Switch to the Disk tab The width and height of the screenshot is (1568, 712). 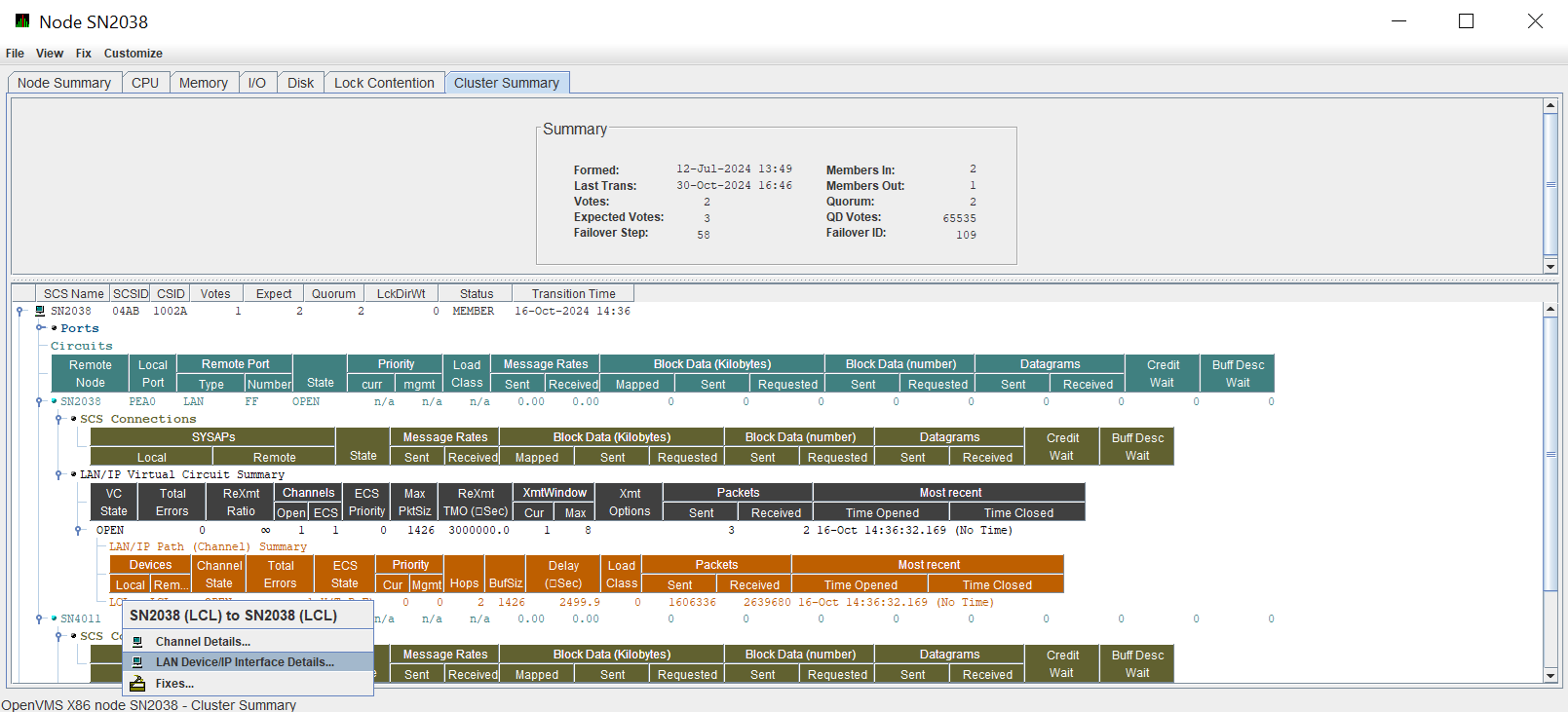point(301,83)
